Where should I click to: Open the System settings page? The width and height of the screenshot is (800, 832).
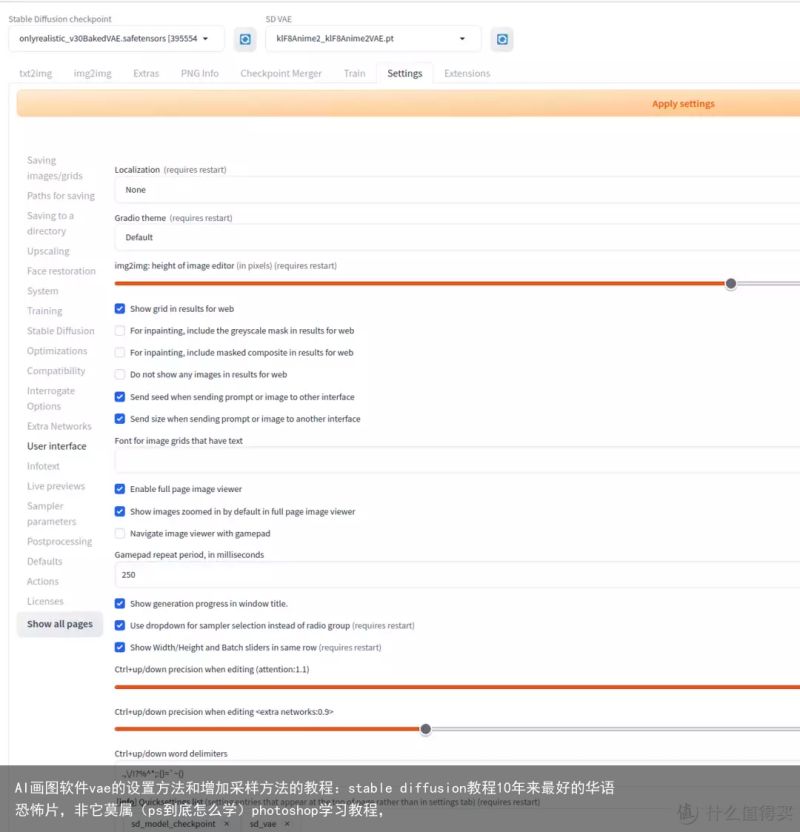42,291
